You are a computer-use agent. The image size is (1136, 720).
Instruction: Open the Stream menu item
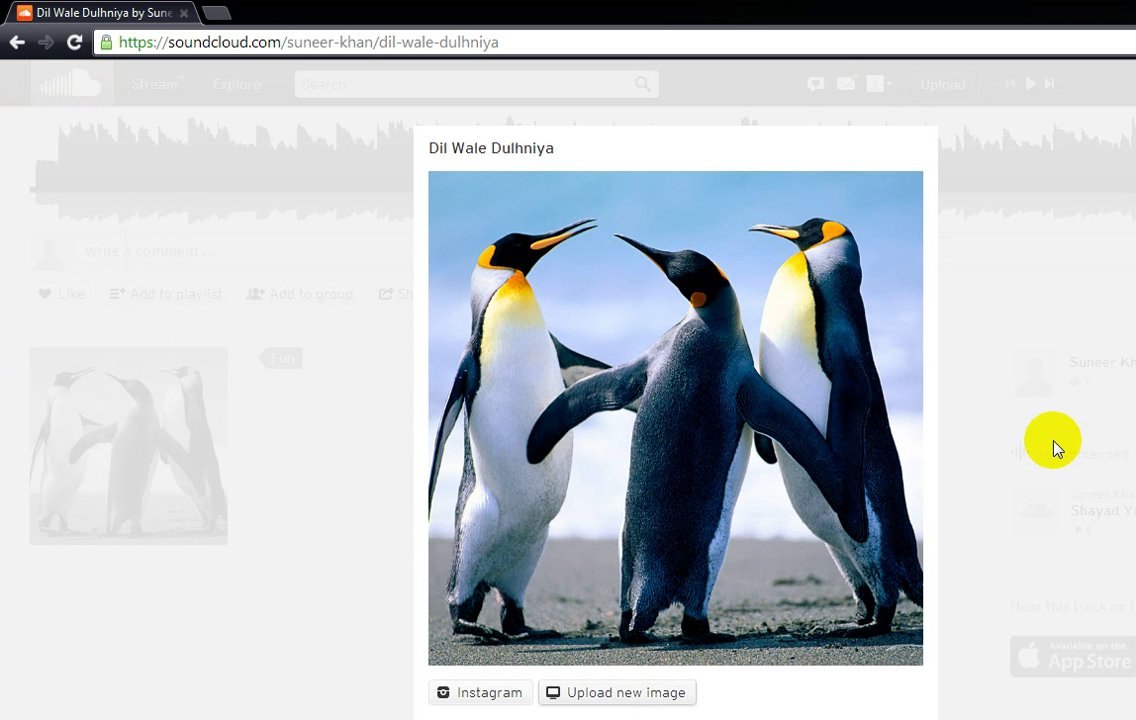(154, 84)
